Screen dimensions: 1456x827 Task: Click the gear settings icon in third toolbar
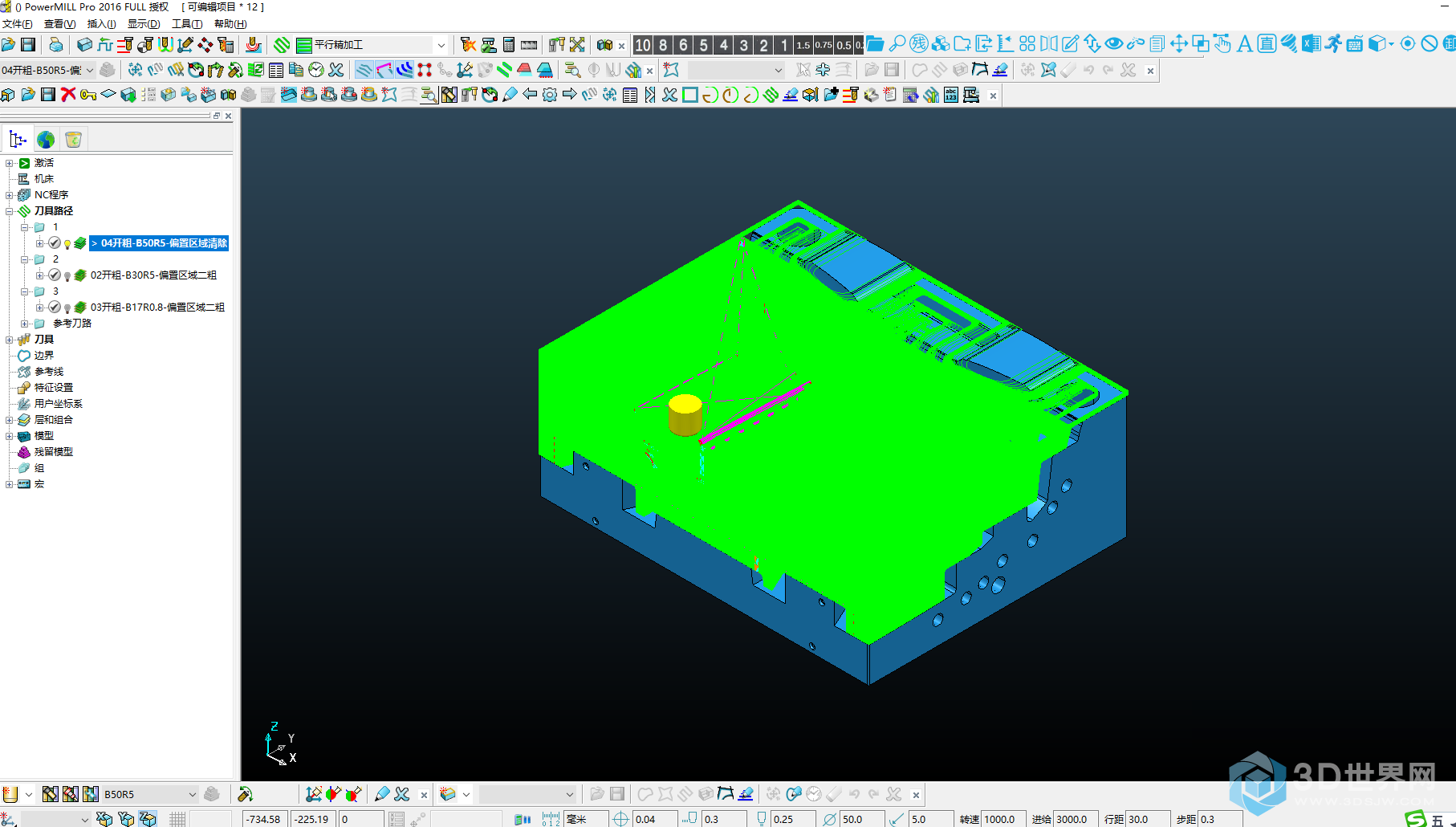tap(550, 95)
